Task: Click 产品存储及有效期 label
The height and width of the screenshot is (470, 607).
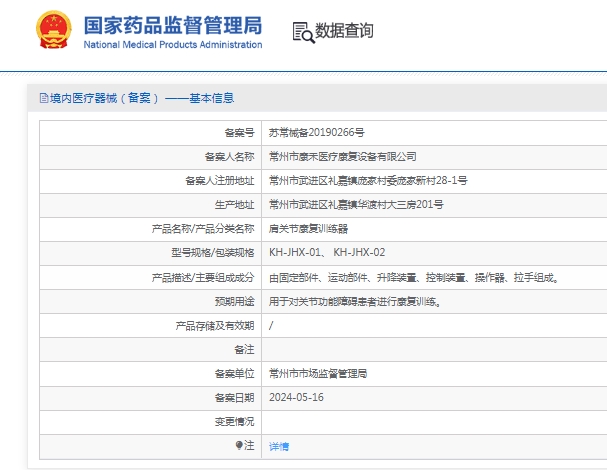Action: tap(215, 326)
